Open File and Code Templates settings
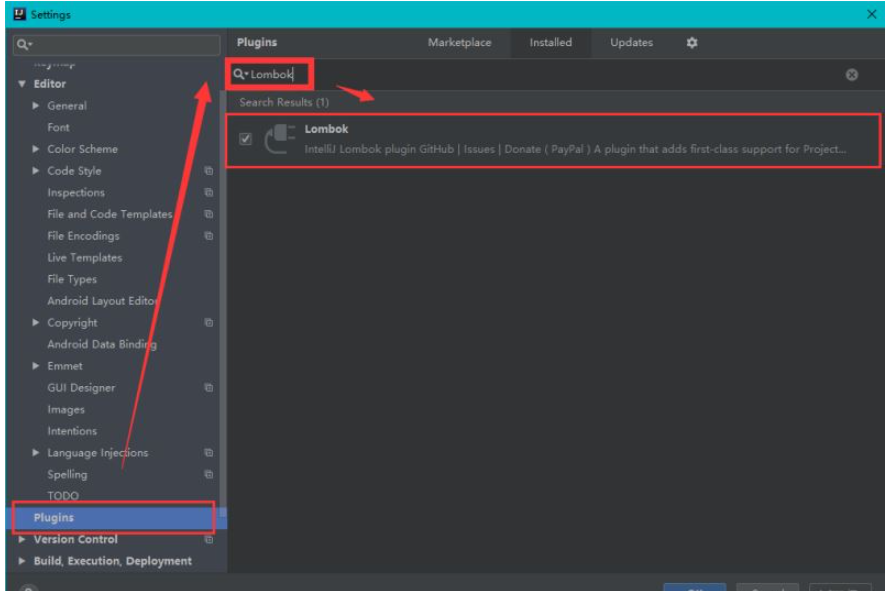 pyautogui.click(x=110, y=214)
